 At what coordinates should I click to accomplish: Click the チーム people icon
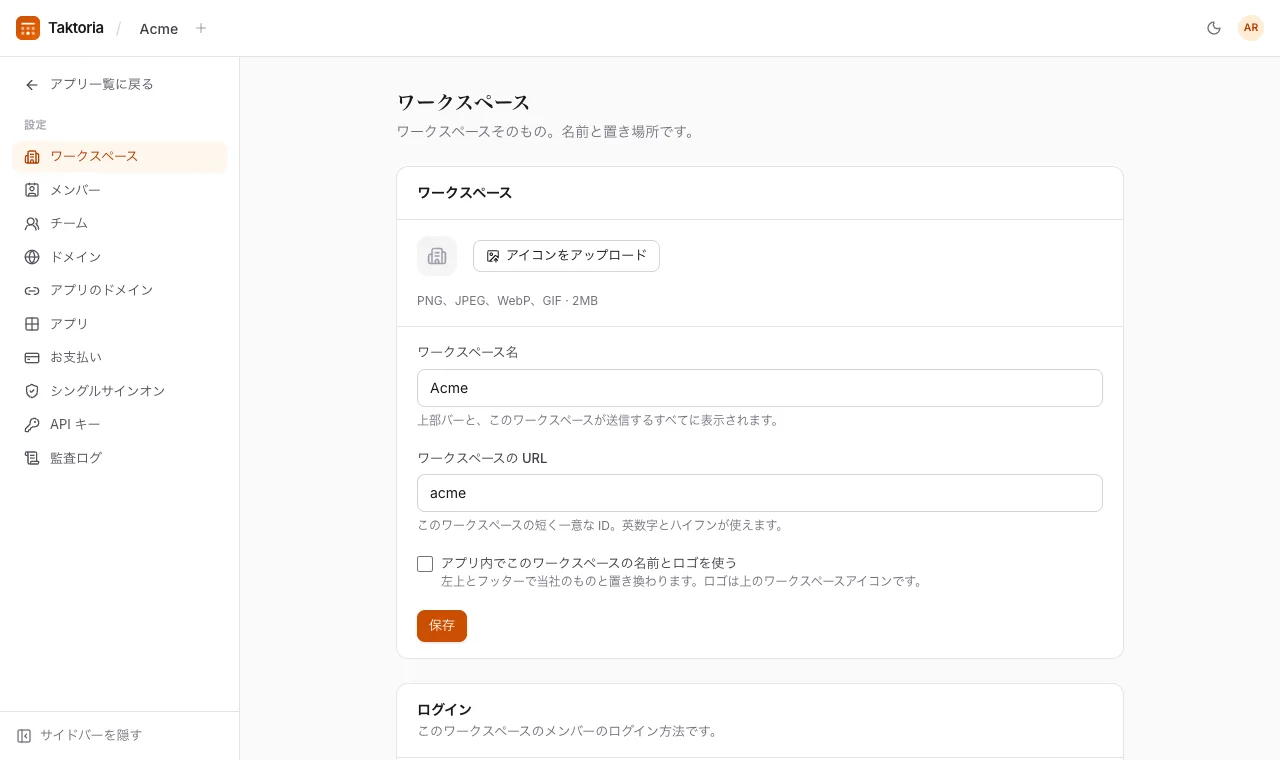click(x=32, y=224)
